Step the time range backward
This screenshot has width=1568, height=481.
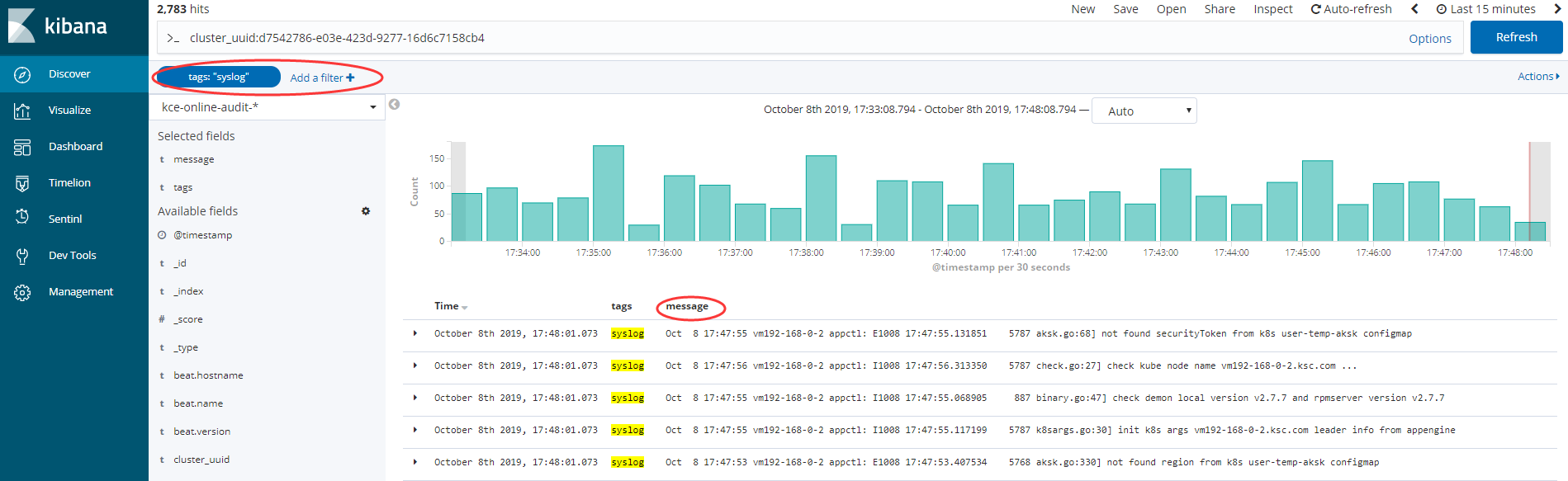click(1414, 9)
